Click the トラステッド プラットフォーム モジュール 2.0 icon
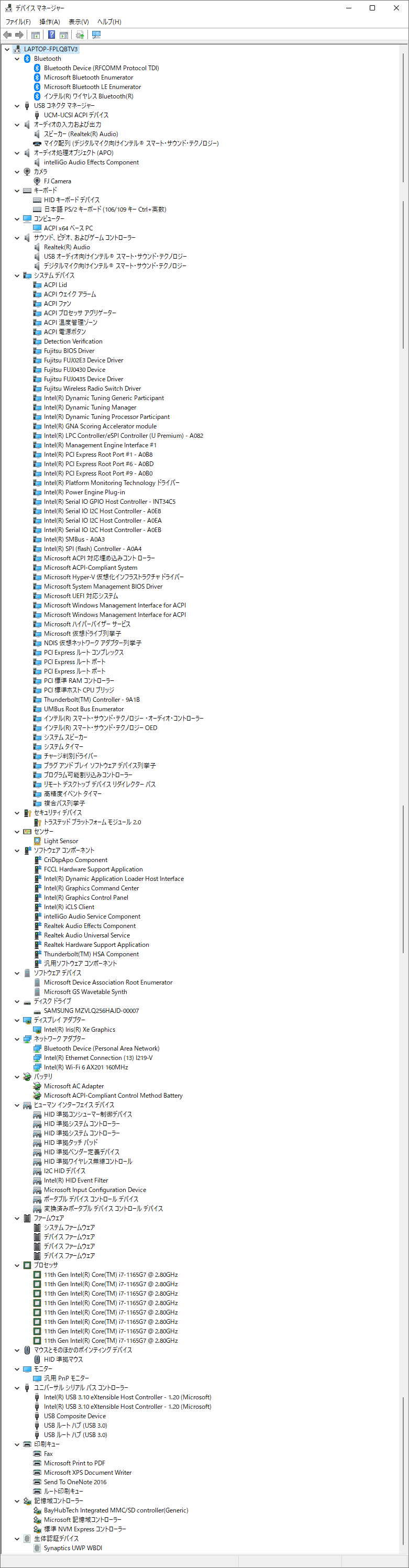Viewport: 409px width, 1568px height. (37, 822)
